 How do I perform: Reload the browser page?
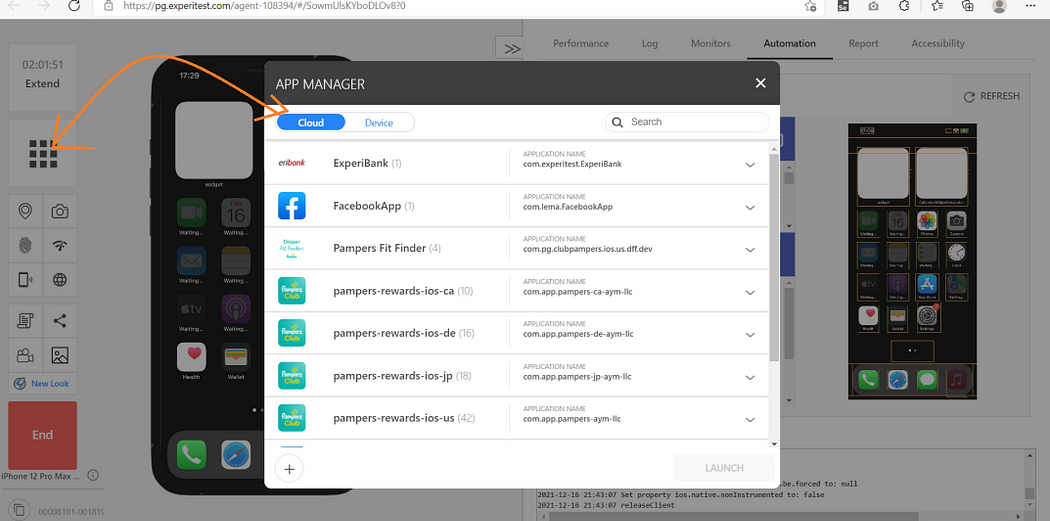tap(74, 6)
